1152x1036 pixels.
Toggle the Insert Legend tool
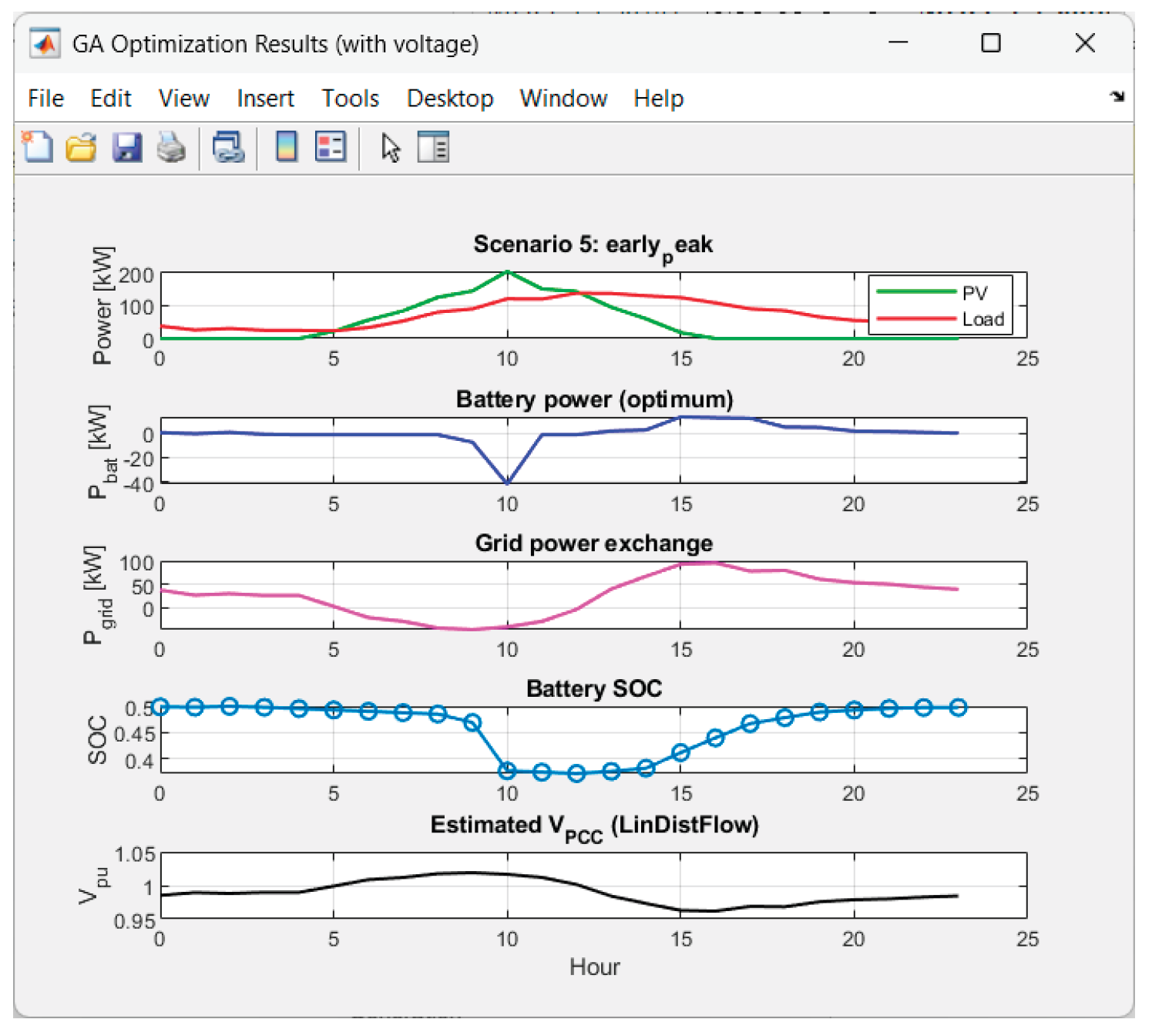point(331,146)
